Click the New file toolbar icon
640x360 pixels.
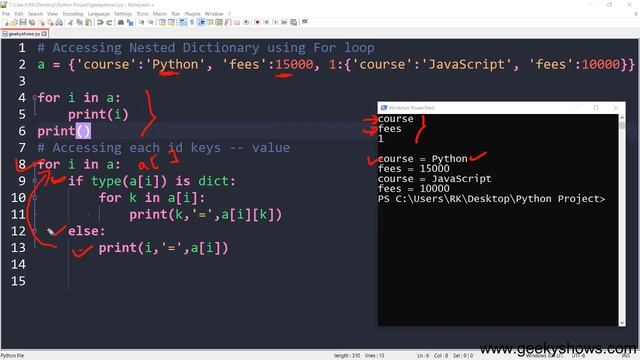point(6,22)
